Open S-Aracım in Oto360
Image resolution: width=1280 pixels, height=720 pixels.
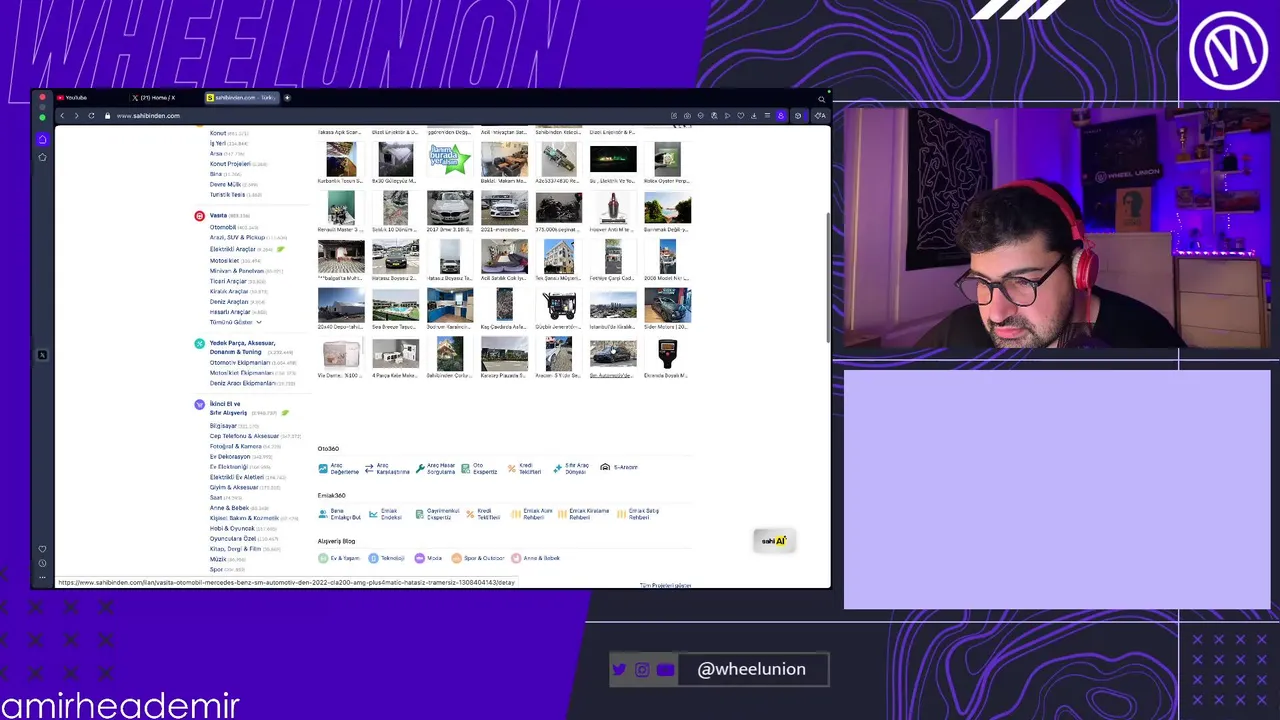pos(619,467)
